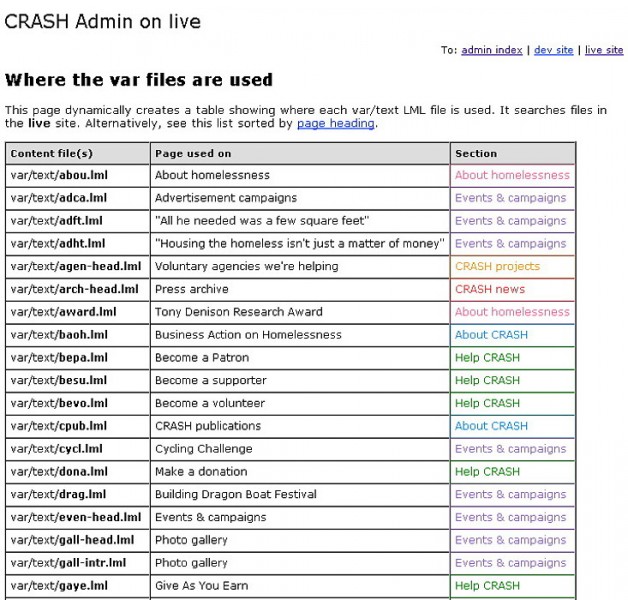
Task: Select the orange "CRASH projects" section link
Action: click(x=496, y=267)
